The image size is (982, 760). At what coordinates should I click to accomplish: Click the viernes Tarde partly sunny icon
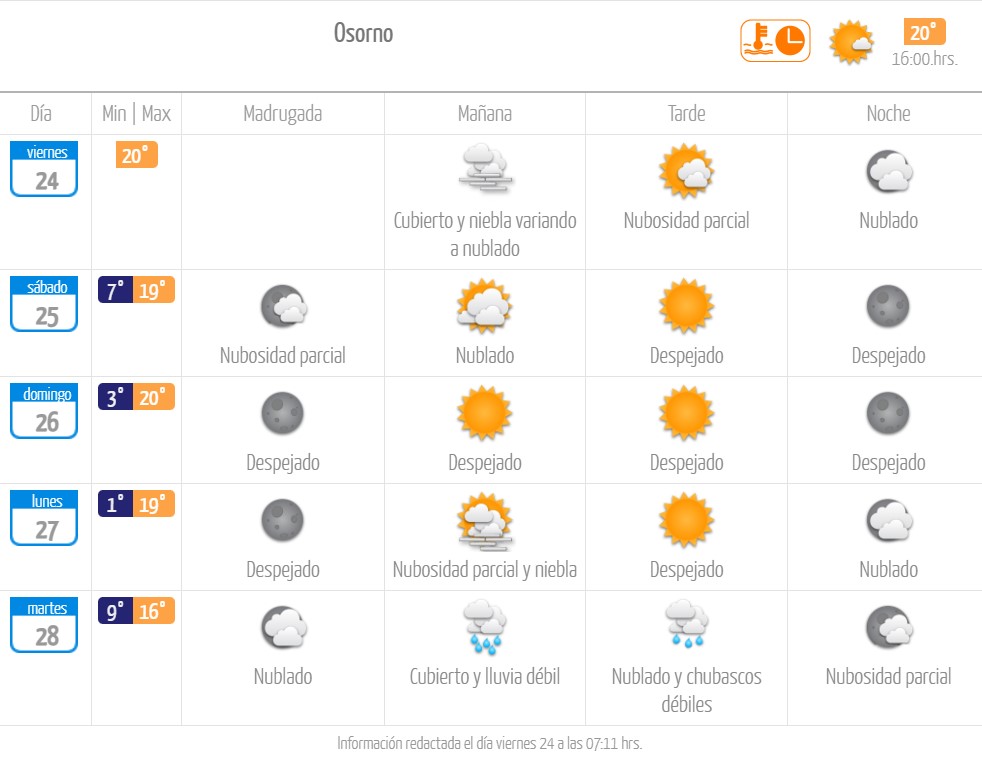(686, 171)
